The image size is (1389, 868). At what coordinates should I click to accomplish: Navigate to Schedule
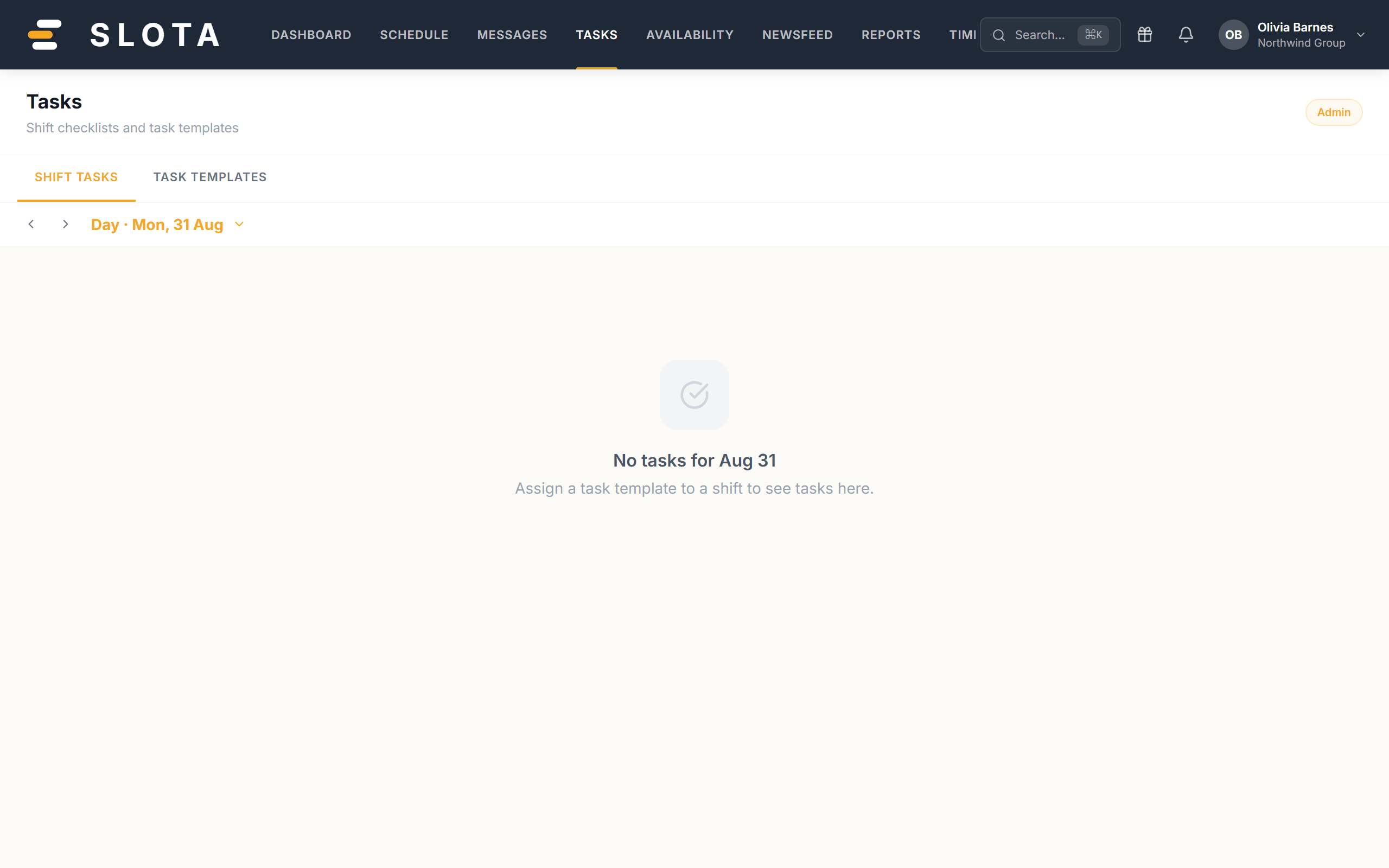click(414, 35)
